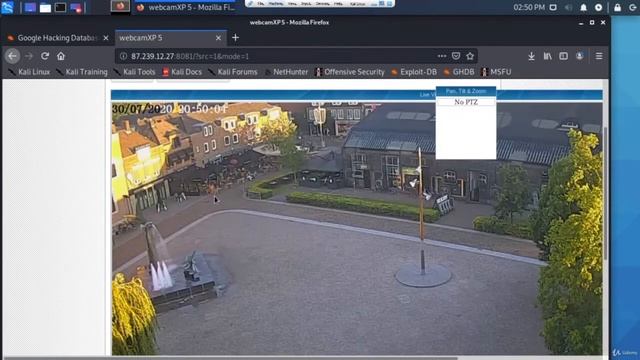Go forward one page
640x360 pixels.
(x=29, y=56)
